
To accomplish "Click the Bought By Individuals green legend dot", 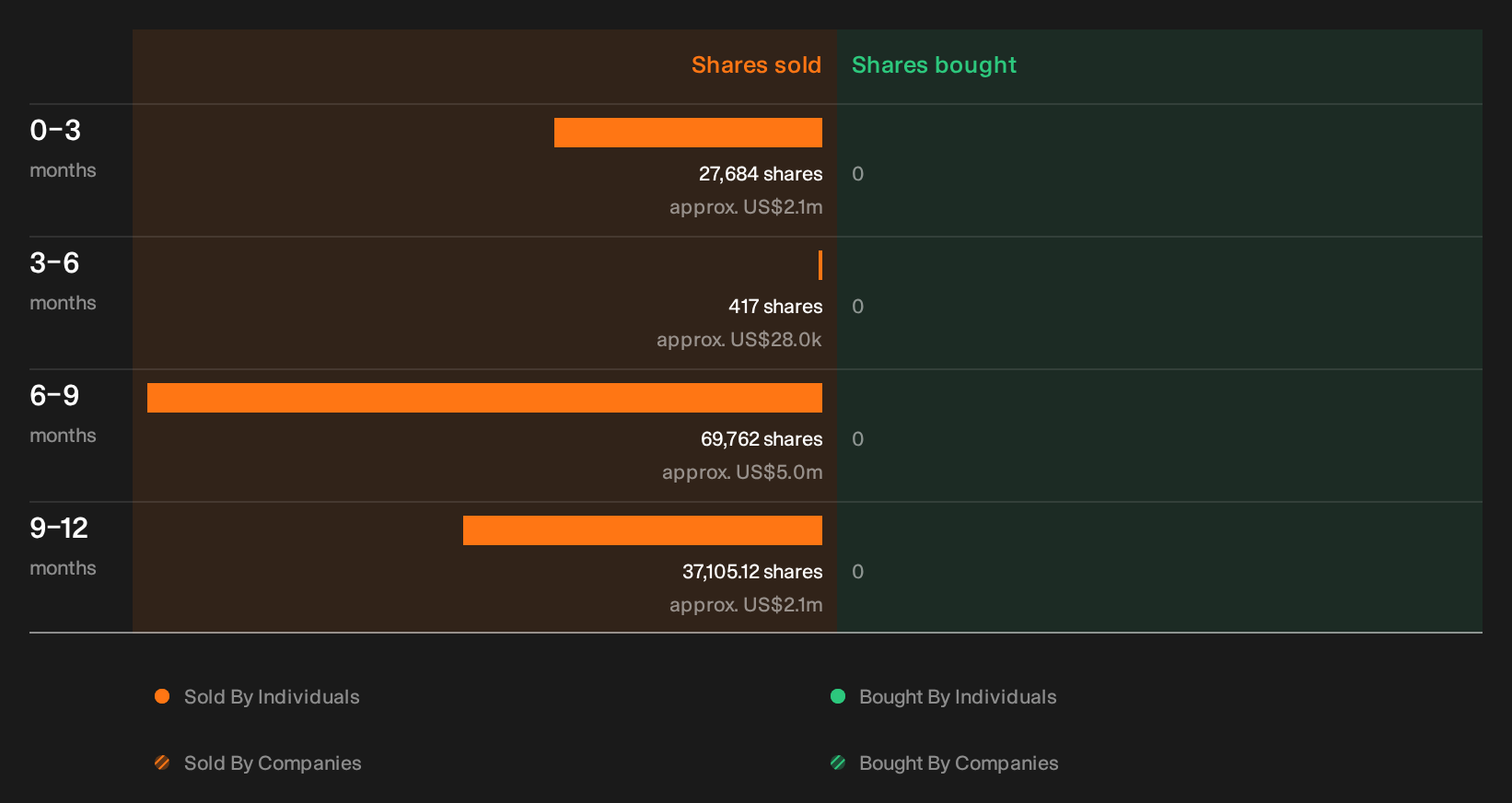I will pos(838,696).
